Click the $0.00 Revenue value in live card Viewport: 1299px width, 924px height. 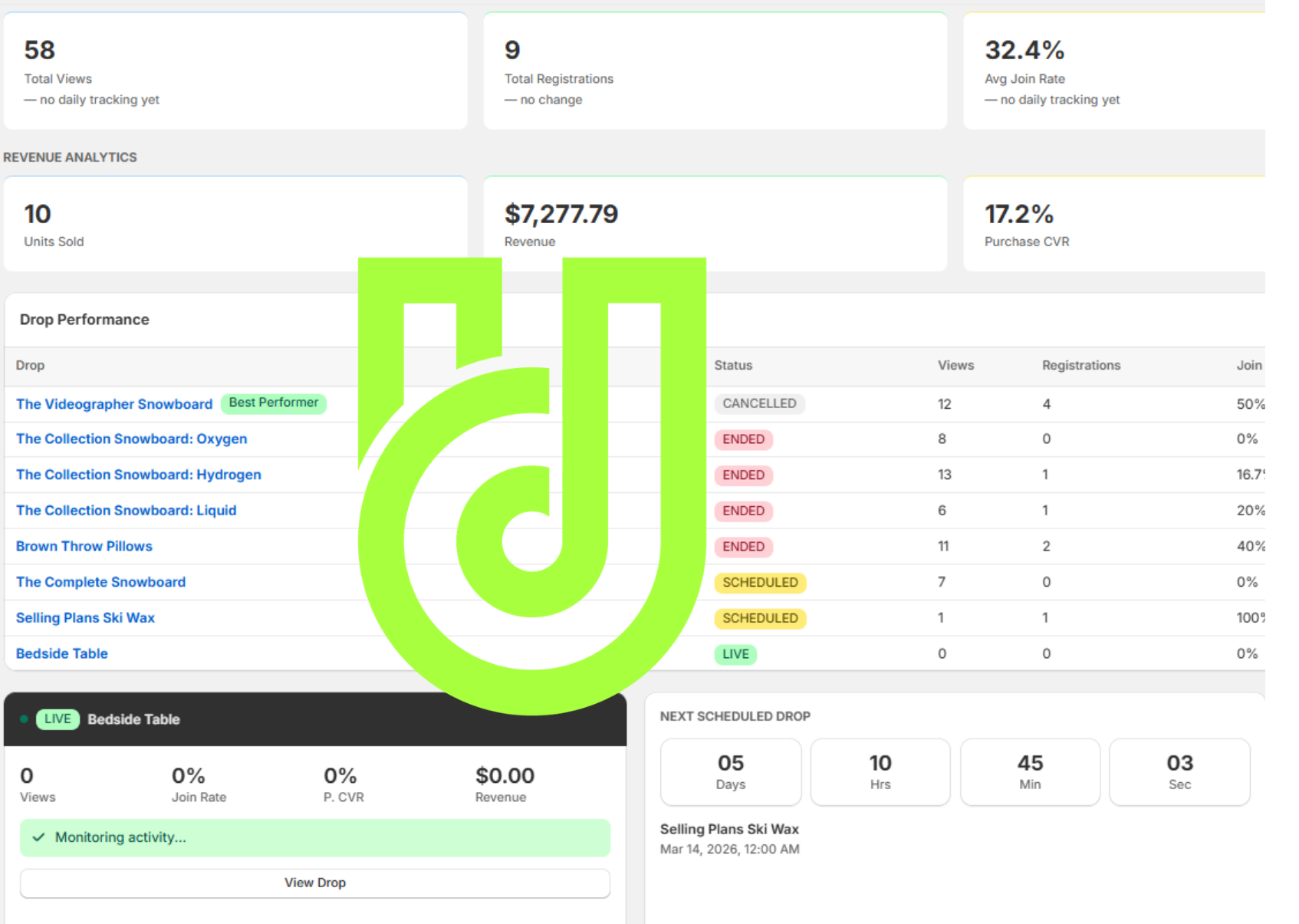click(x=505, y=775)
